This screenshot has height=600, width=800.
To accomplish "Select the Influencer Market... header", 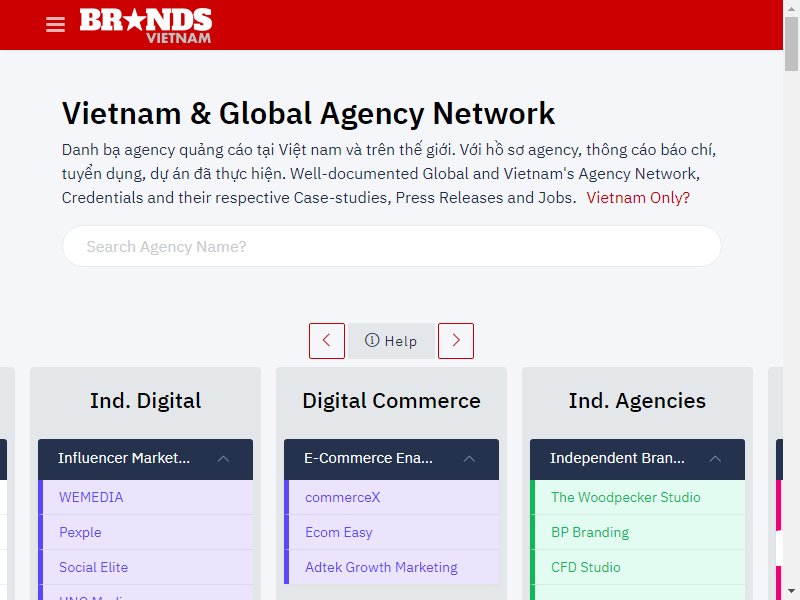I will tap(145, 459).
